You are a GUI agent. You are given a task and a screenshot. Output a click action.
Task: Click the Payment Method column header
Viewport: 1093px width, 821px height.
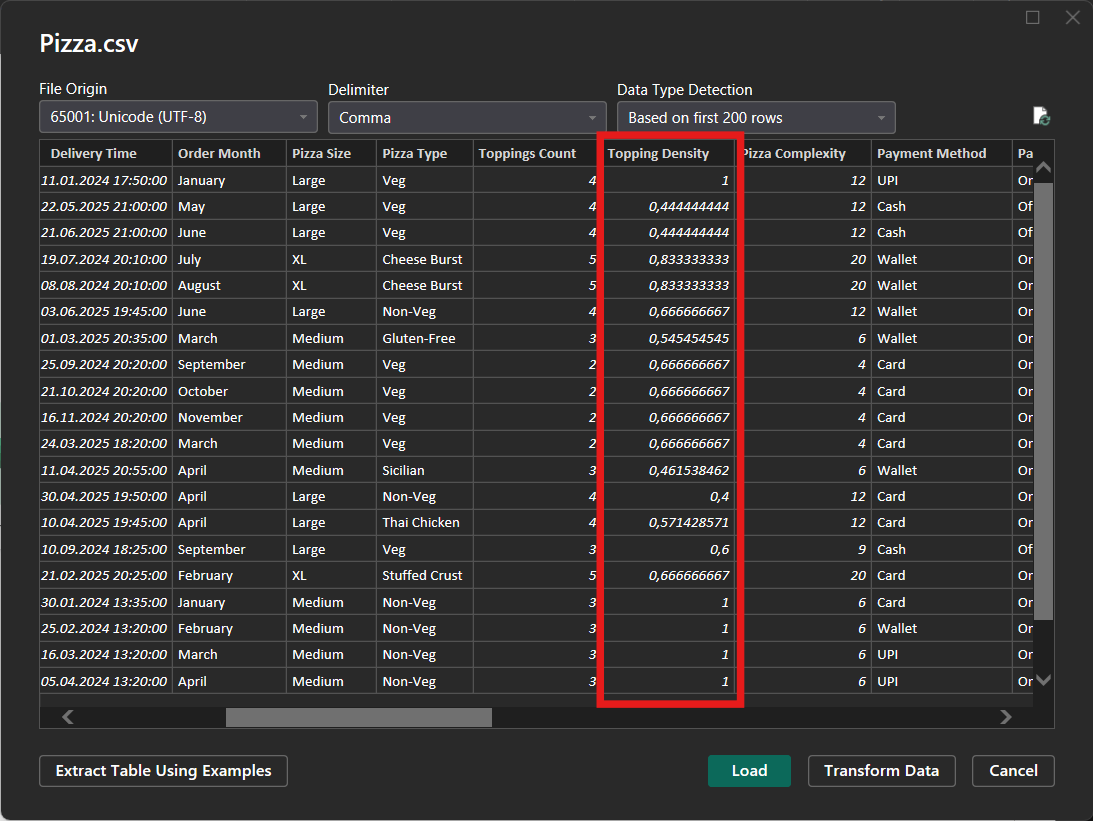point(931,154)
